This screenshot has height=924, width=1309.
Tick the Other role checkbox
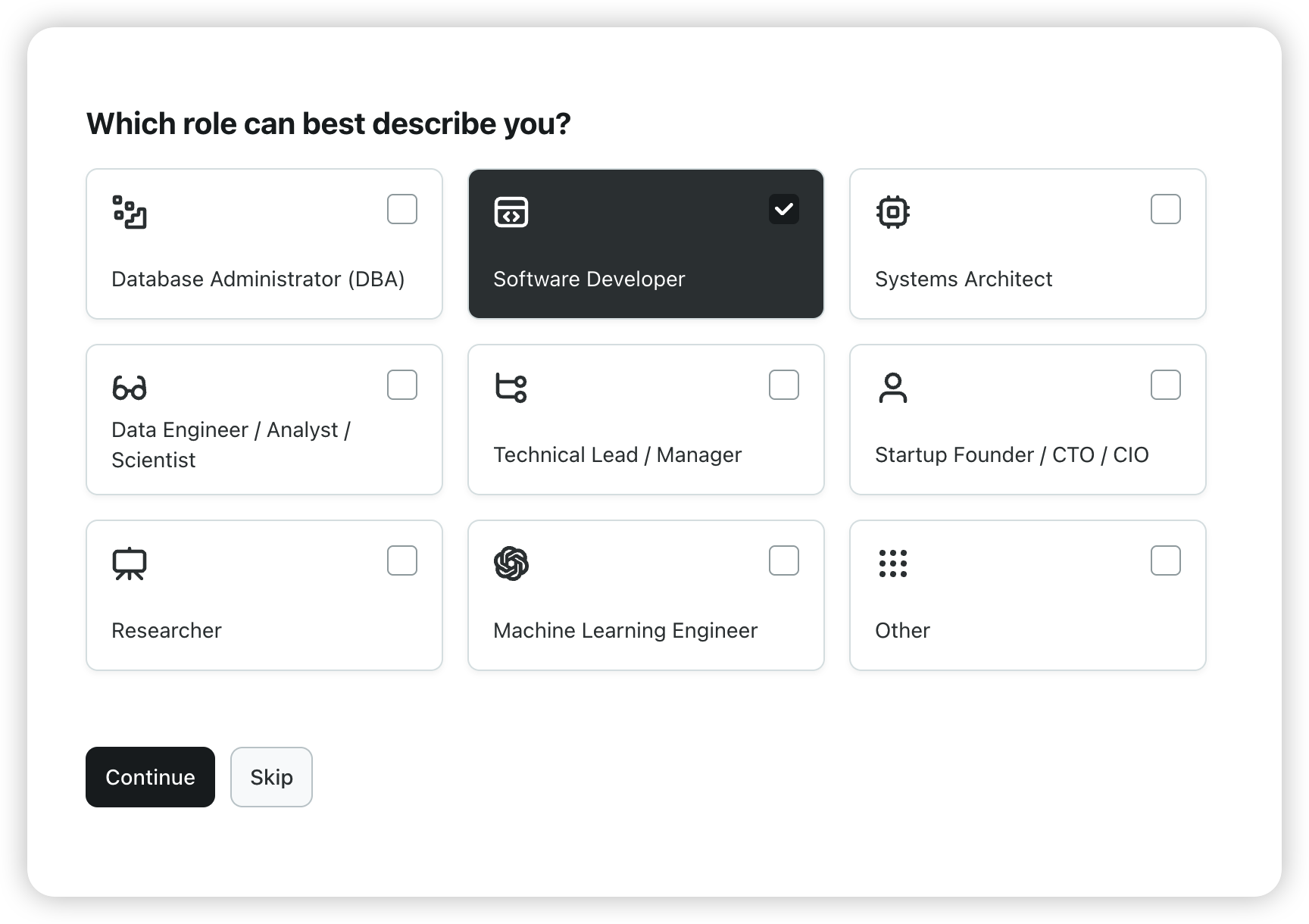pos(1166,560)
